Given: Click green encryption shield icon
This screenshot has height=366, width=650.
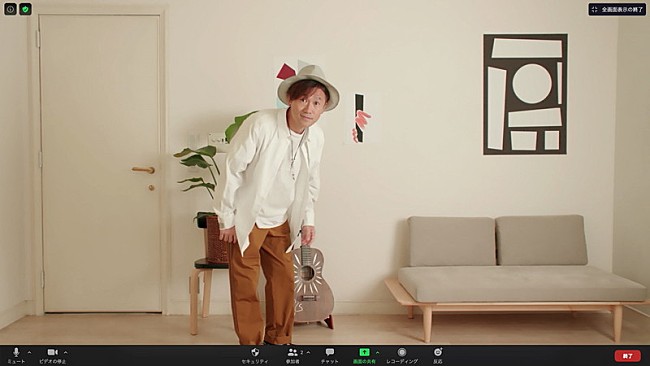Looking at the screenshot, I should click(25, 9).
